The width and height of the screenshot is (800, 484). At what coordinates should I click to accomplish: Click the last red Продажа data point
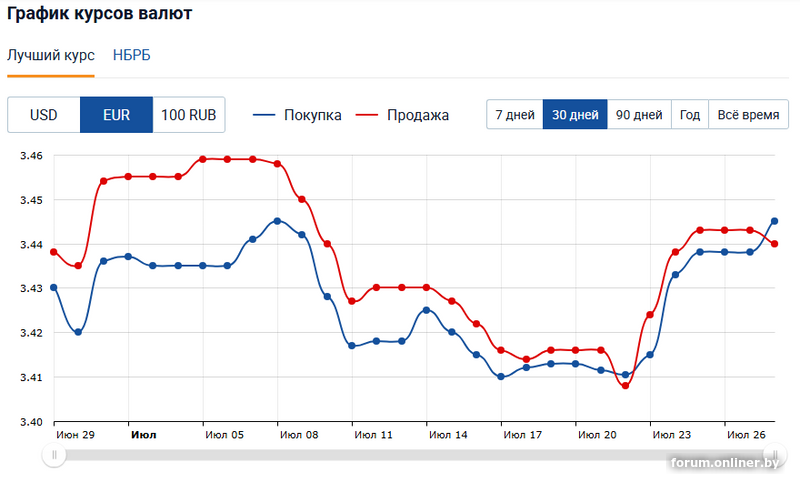coord(774,244)
